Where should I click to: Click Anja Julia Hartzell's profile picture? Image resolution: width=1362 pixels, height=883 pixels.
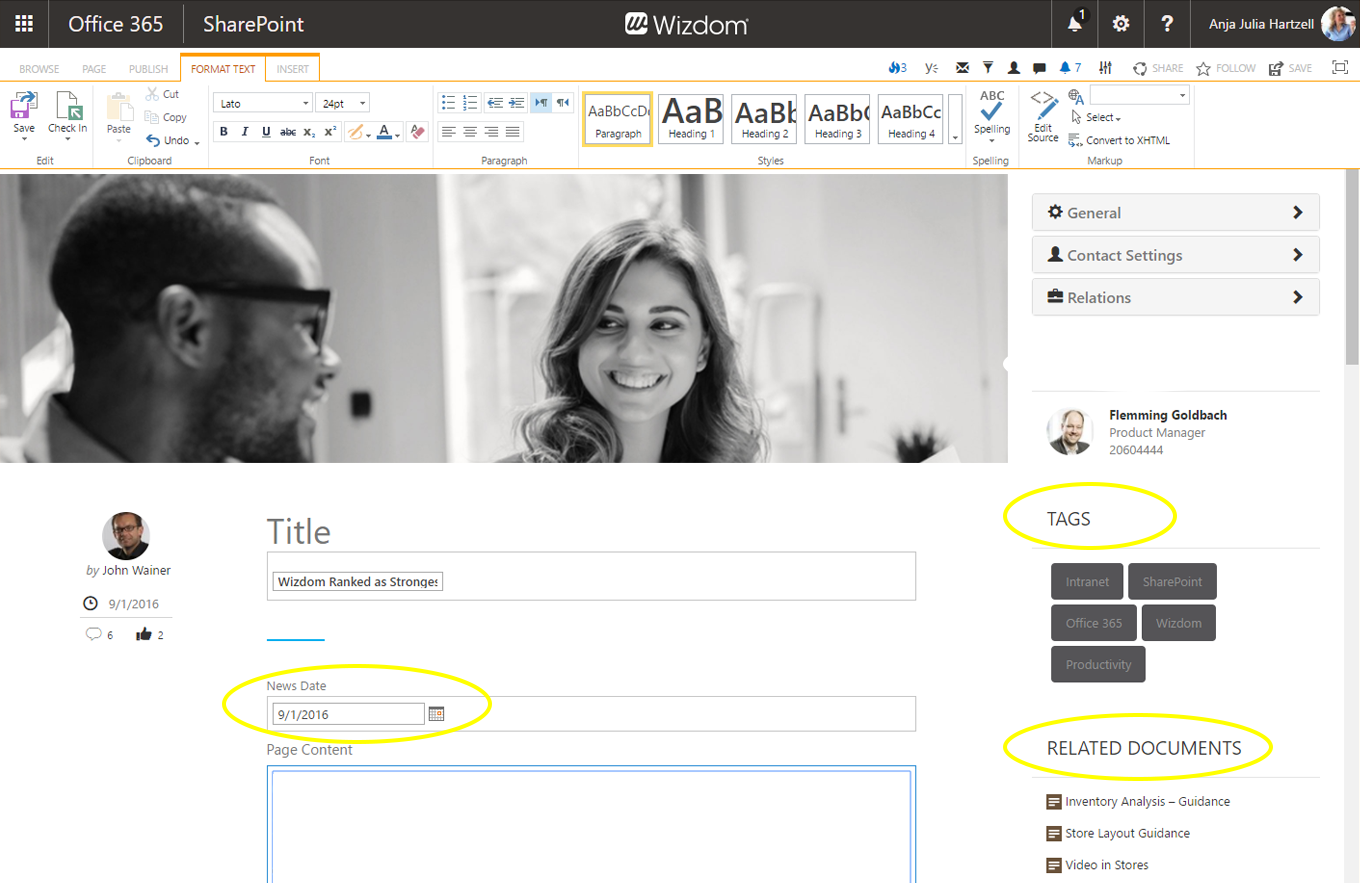click(x=1337, y=24)
